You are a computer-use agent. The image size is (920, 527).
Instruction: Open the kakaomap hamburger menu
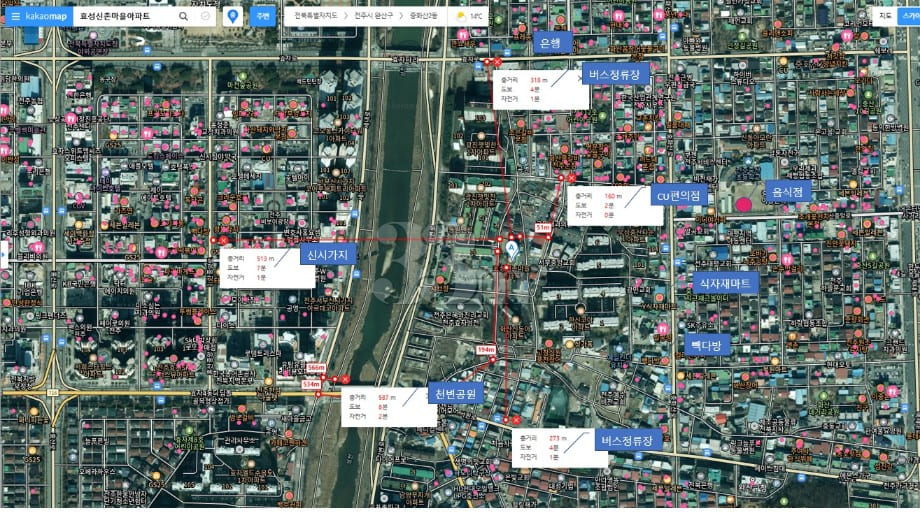pyautogui.click(x=15, y=16)
